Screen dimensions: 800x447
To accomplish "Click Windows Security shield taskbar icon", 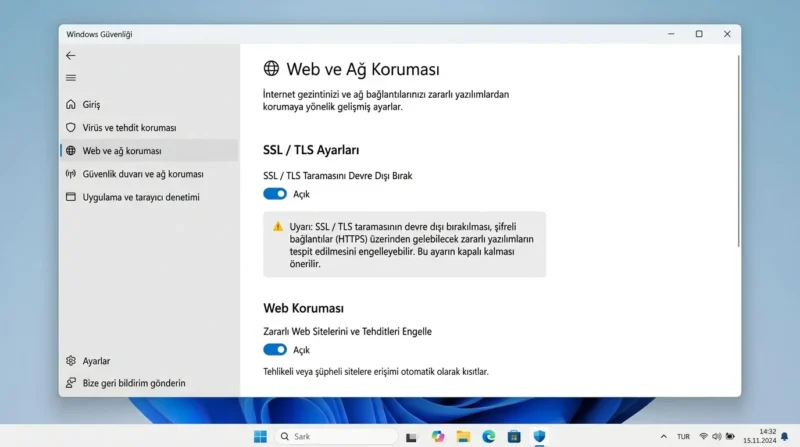I will [x=539, y=436].
